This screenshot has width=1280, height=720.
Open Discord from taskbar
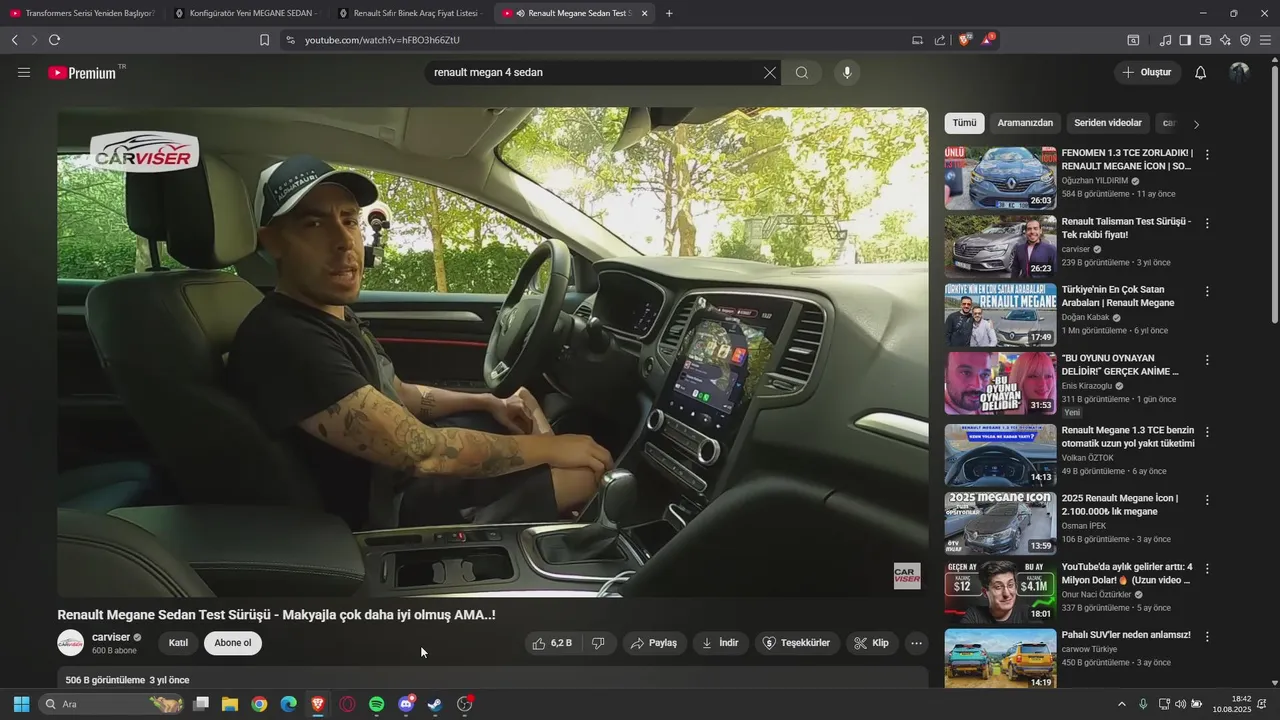406,704
